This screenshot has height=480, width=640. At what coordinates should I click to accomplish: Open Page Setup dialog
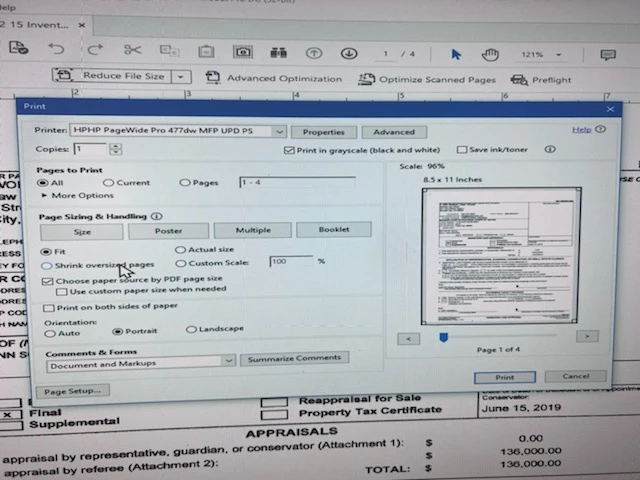pyautogui.click(x=73, y=391)
